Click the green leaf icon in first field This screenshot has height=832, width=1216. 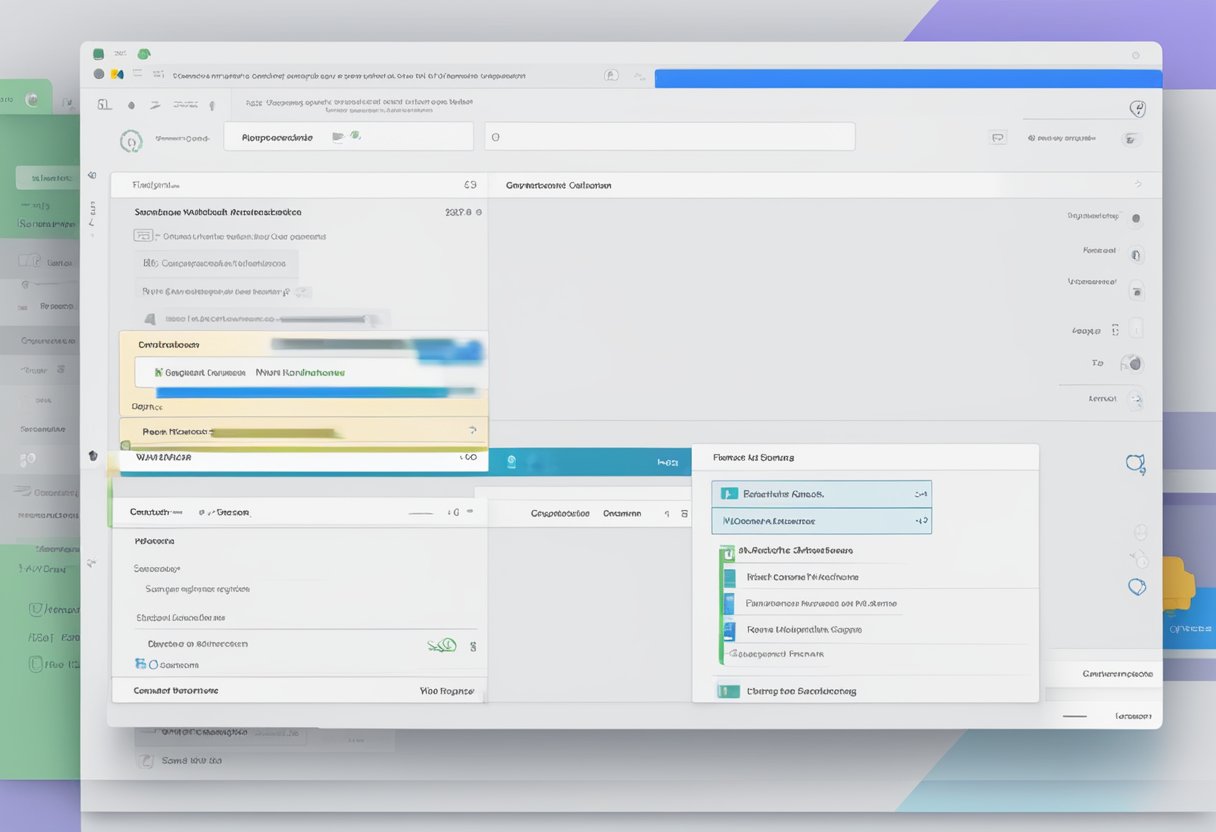(354, 136)
